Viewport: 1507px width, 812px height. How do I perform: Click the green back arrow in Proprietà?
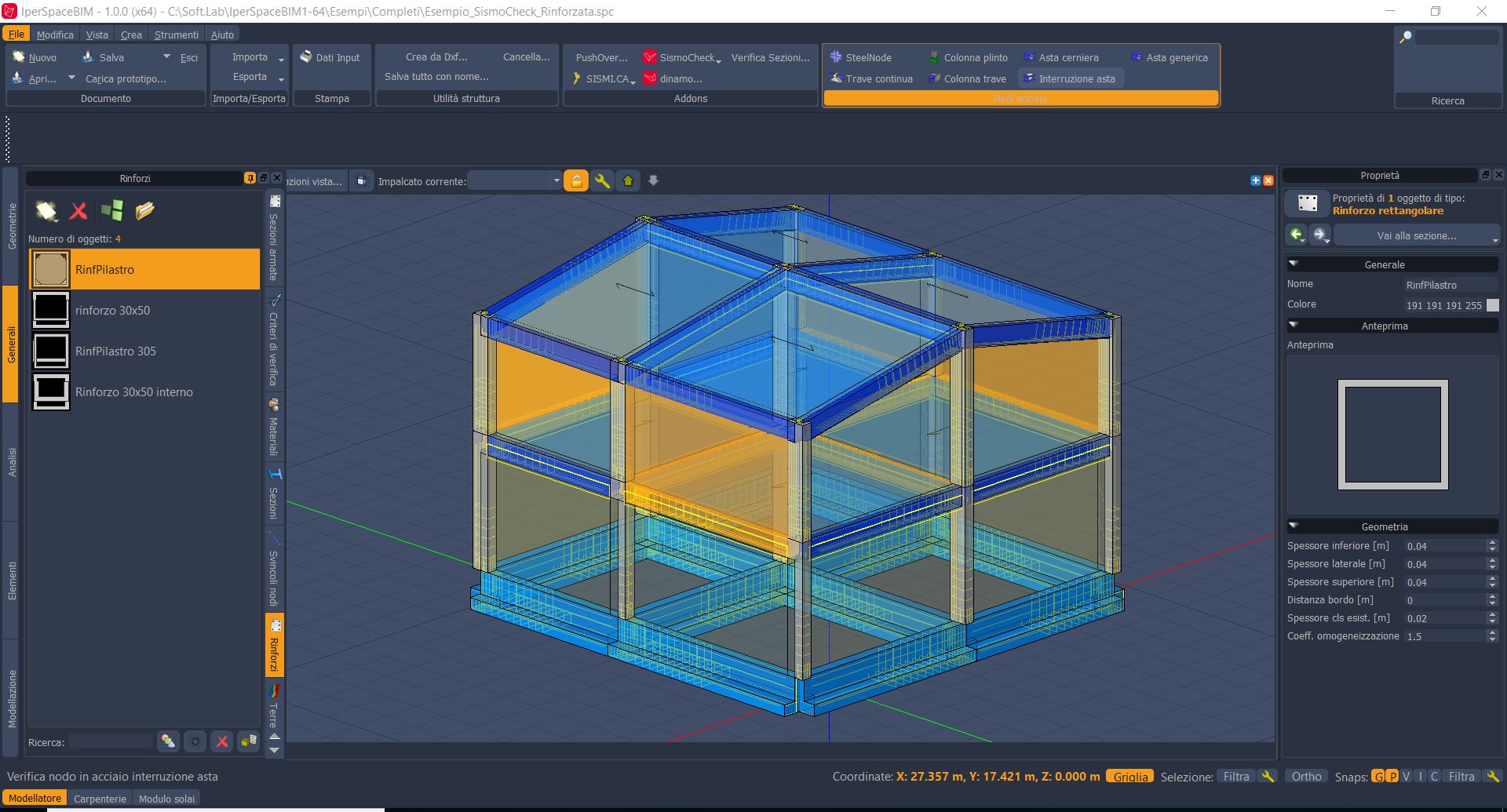coord(1297,235)
